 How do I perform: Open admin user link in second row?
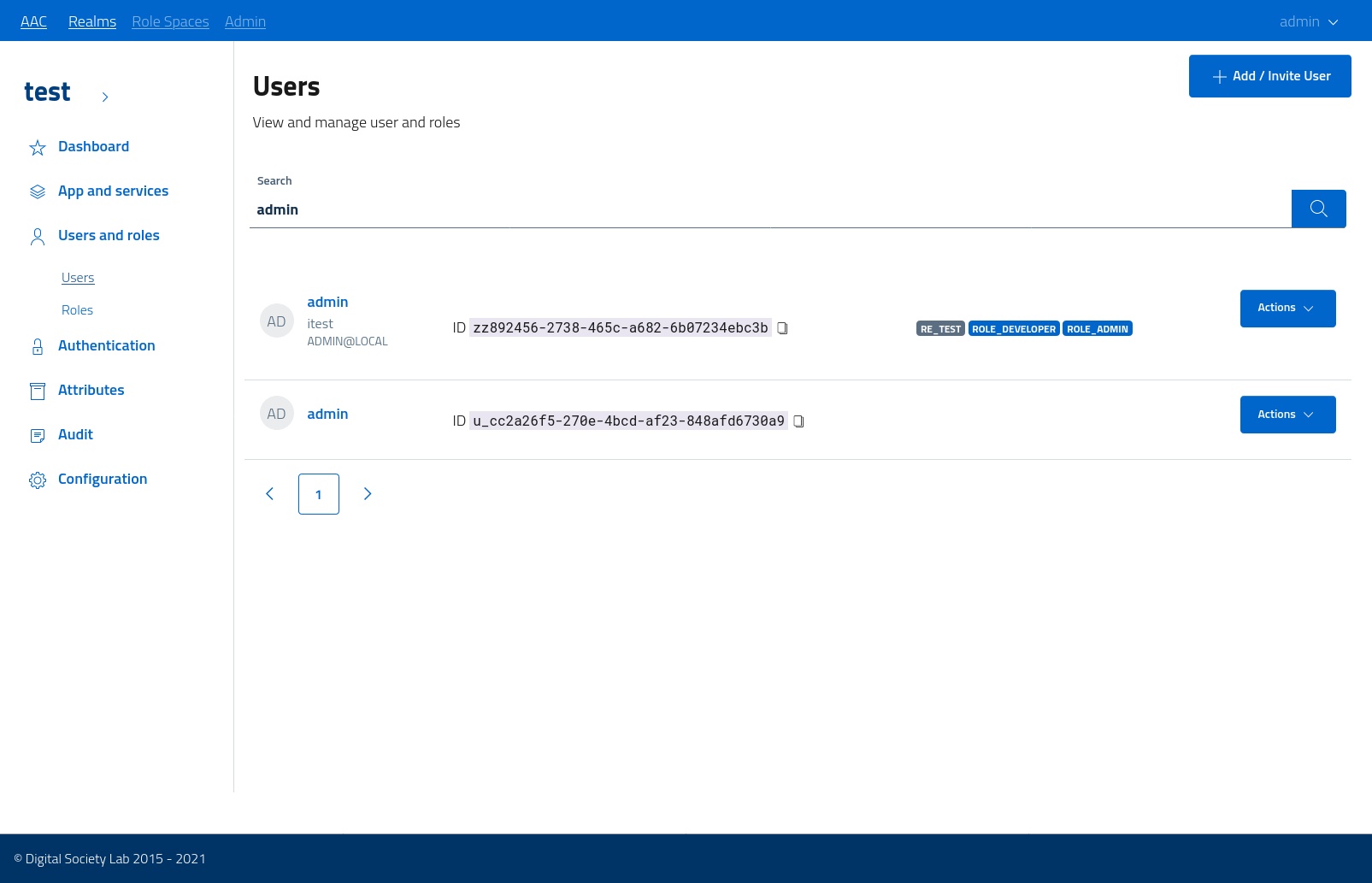(327, 415)
